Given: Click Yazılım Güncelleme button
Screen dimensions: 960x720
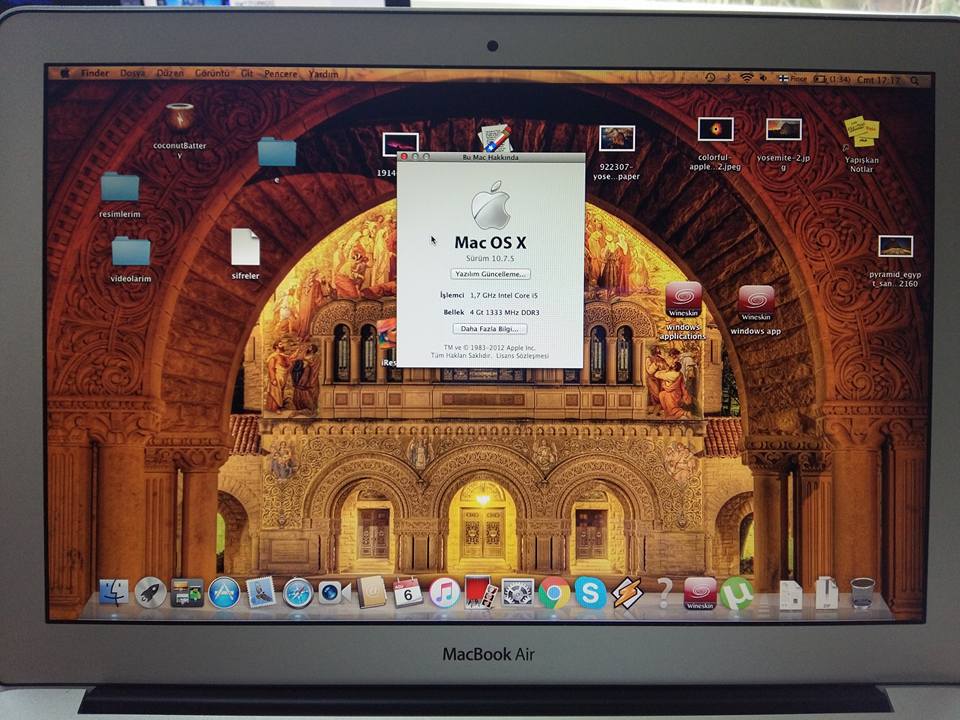Looking at the screenshot, I should (x=490, y=274).
